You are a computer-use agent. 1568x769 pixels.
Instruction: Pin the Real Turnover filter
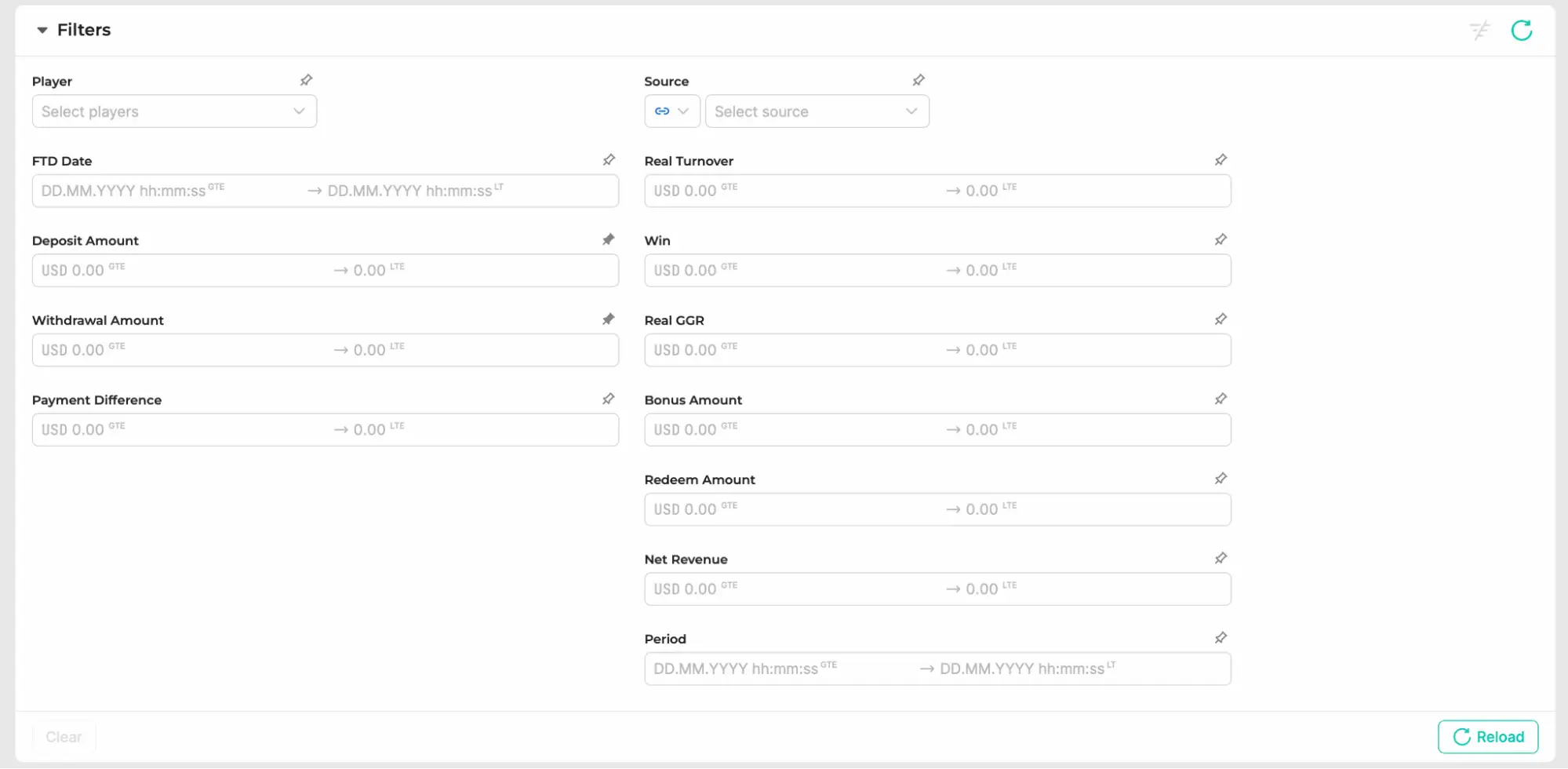click(1221, 160)
